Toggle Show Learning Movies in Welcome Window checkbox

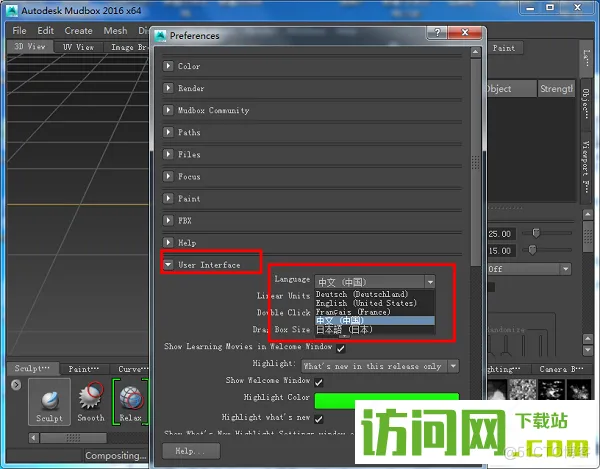pos(341,348)
